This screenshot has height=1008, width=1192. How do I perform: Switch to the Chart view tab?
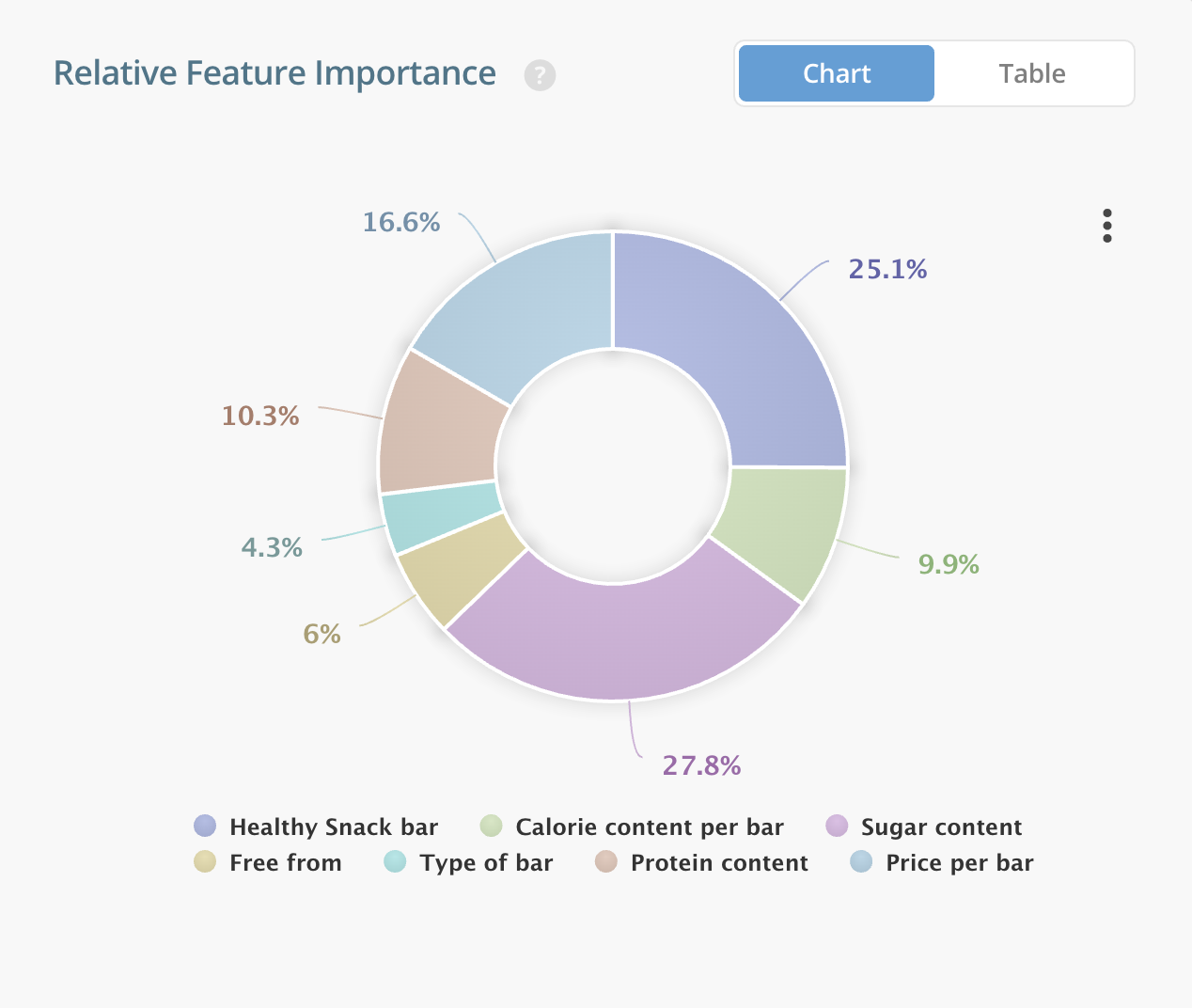(837, 73)
